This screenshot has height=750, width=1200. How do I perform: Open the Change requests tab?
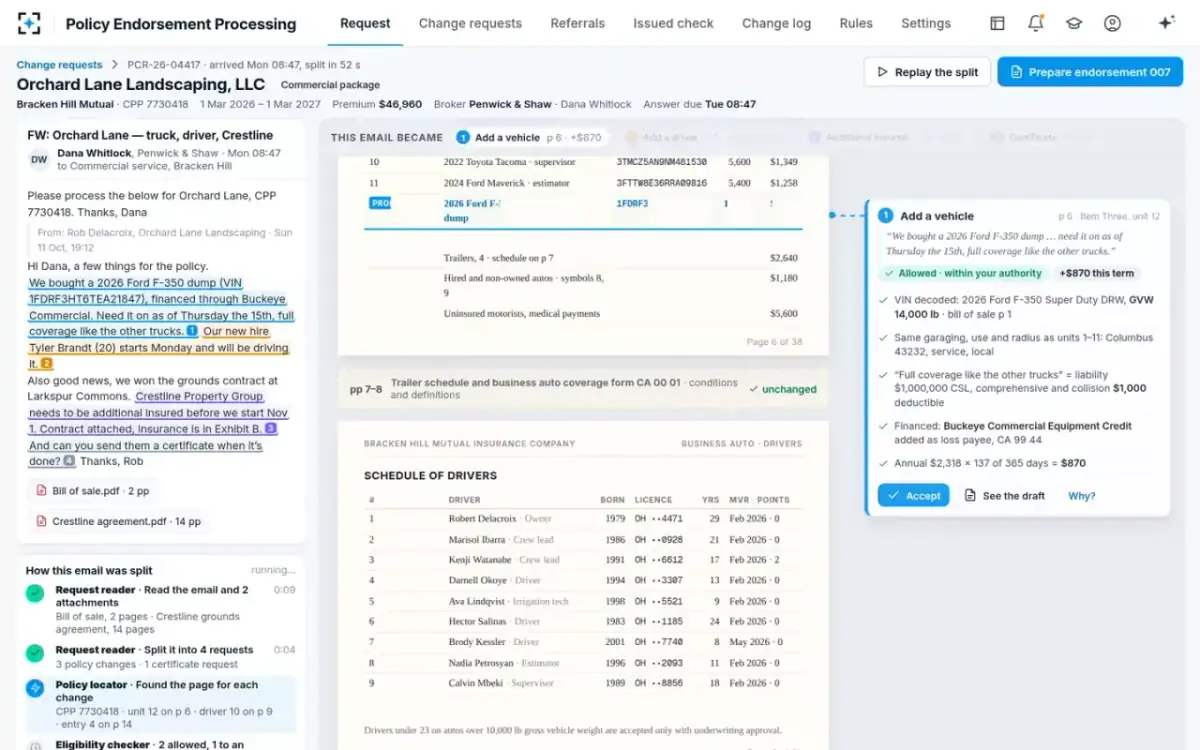(470, 23)
